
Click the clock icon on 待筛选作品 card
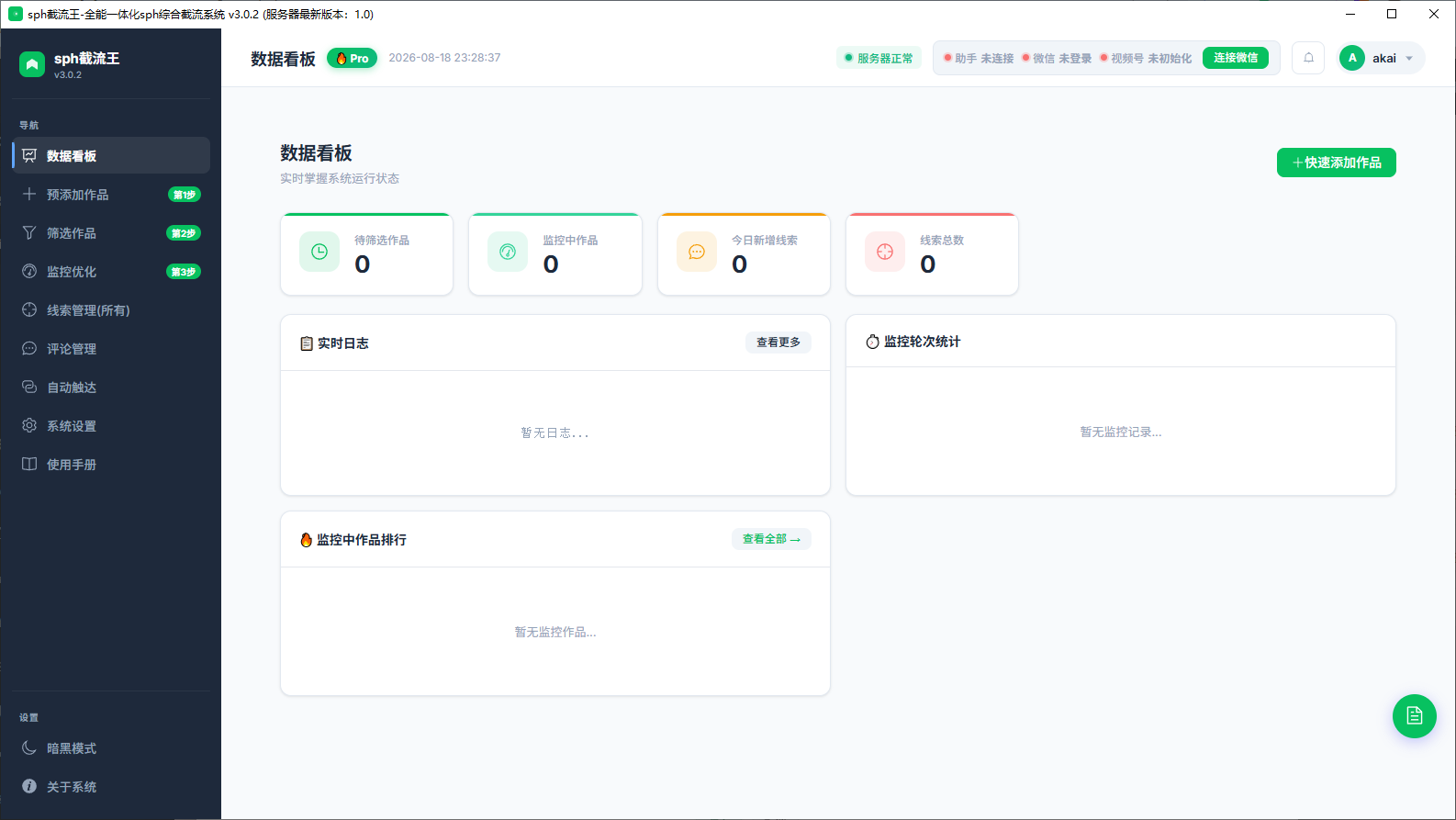tap(319, 252)
